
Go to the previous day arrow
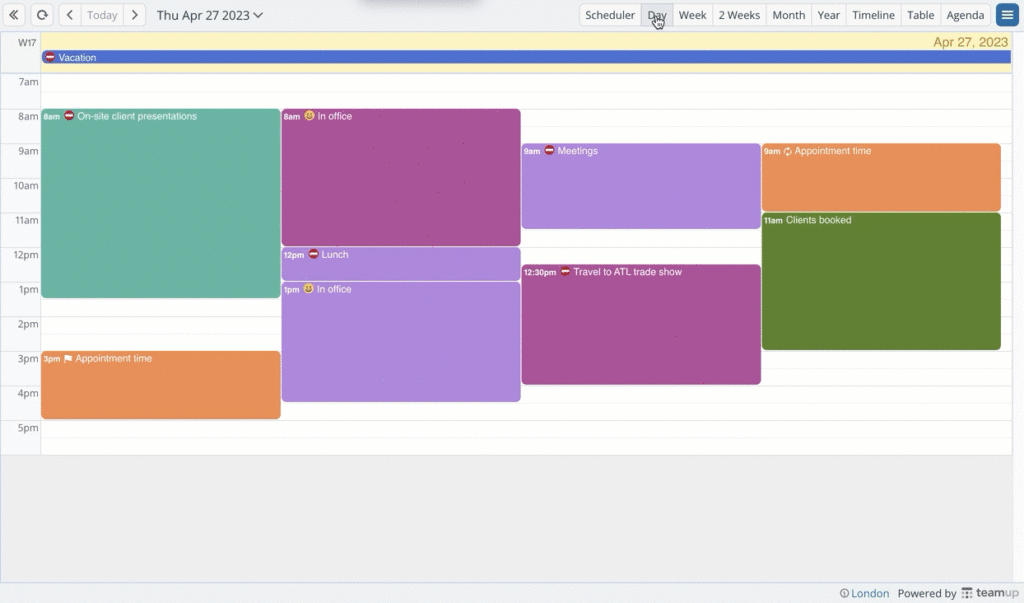click(69, 15)
